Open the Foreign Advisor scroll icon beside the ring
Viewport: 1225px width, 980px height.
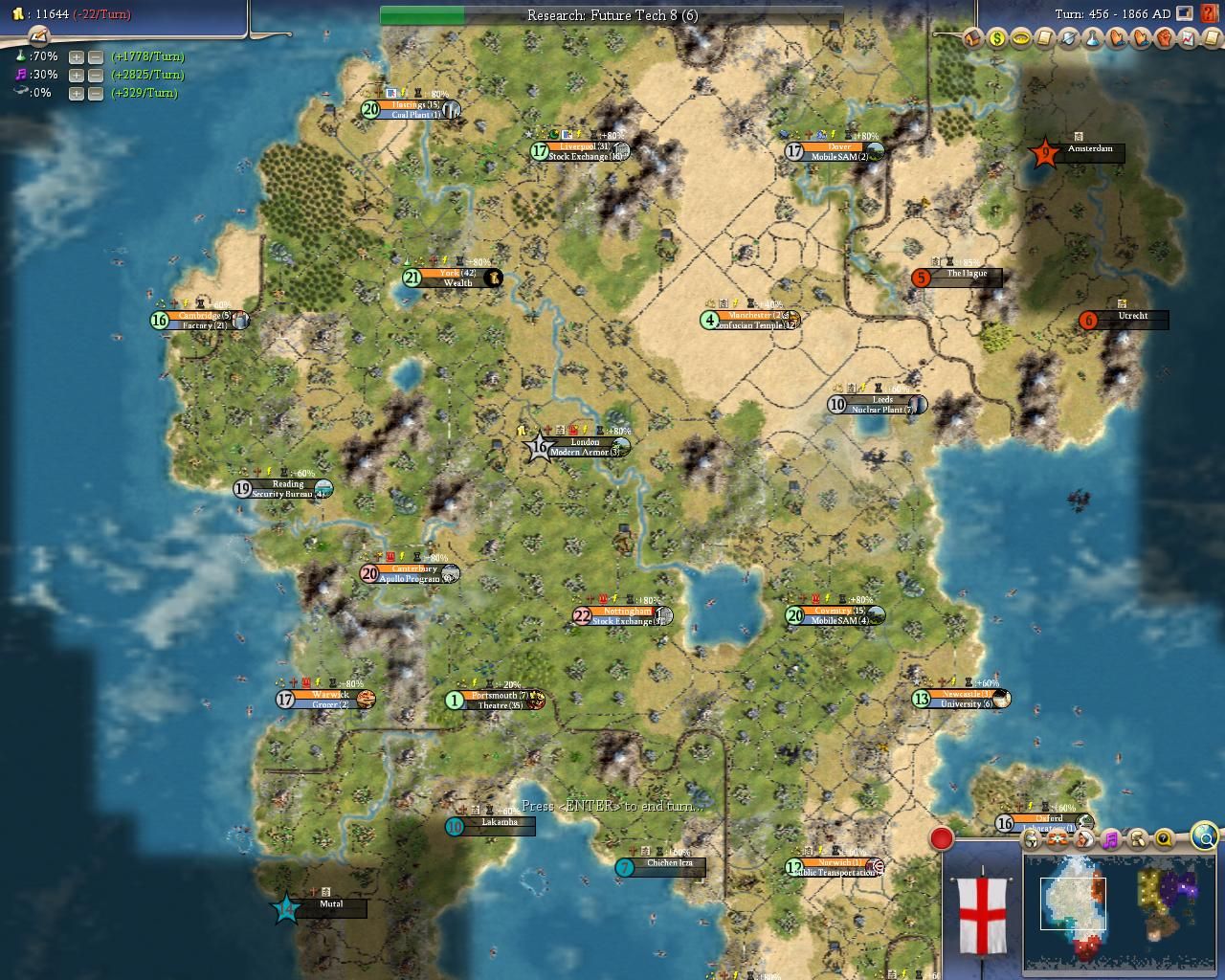click(x=1045, y=38)
